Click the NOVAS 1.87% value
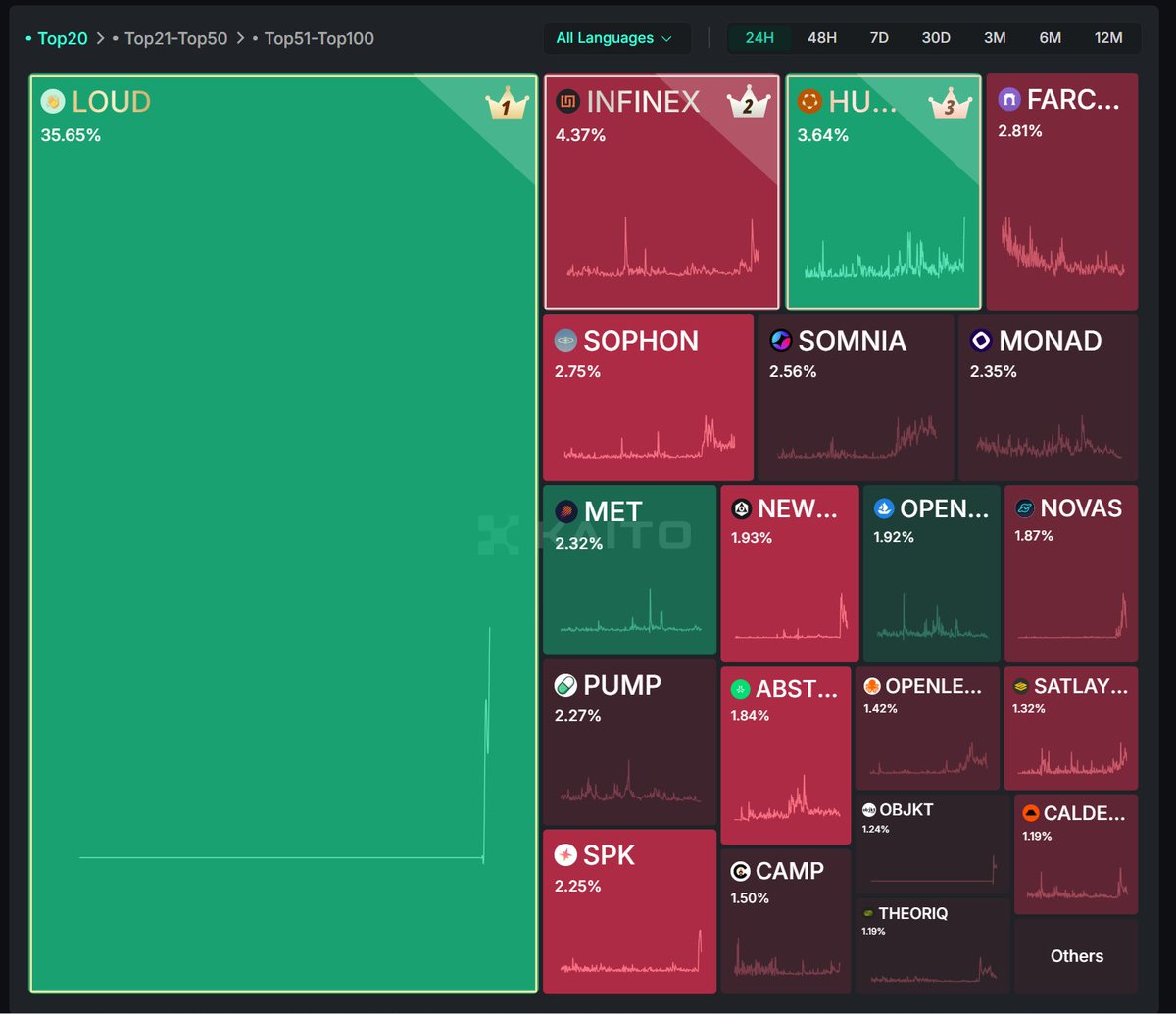The height and width of the screenshot is (1014, 1176). click(1035, 535)
